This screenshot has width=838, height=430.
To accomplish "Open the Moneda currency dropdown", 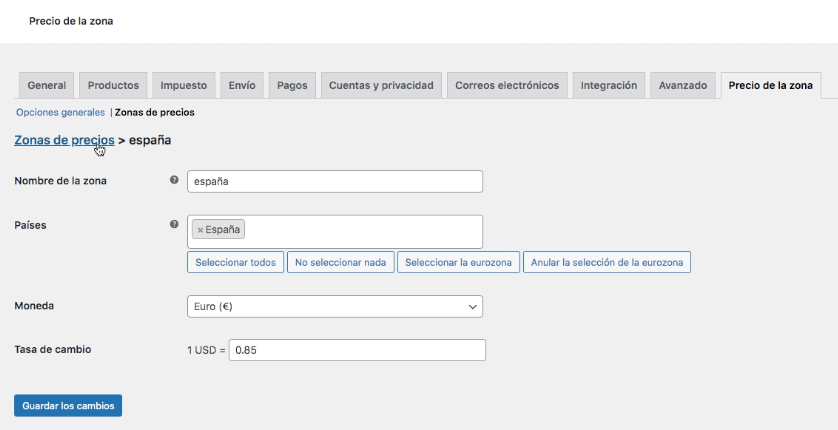I will pyautogui.click(x=334, y=307).
